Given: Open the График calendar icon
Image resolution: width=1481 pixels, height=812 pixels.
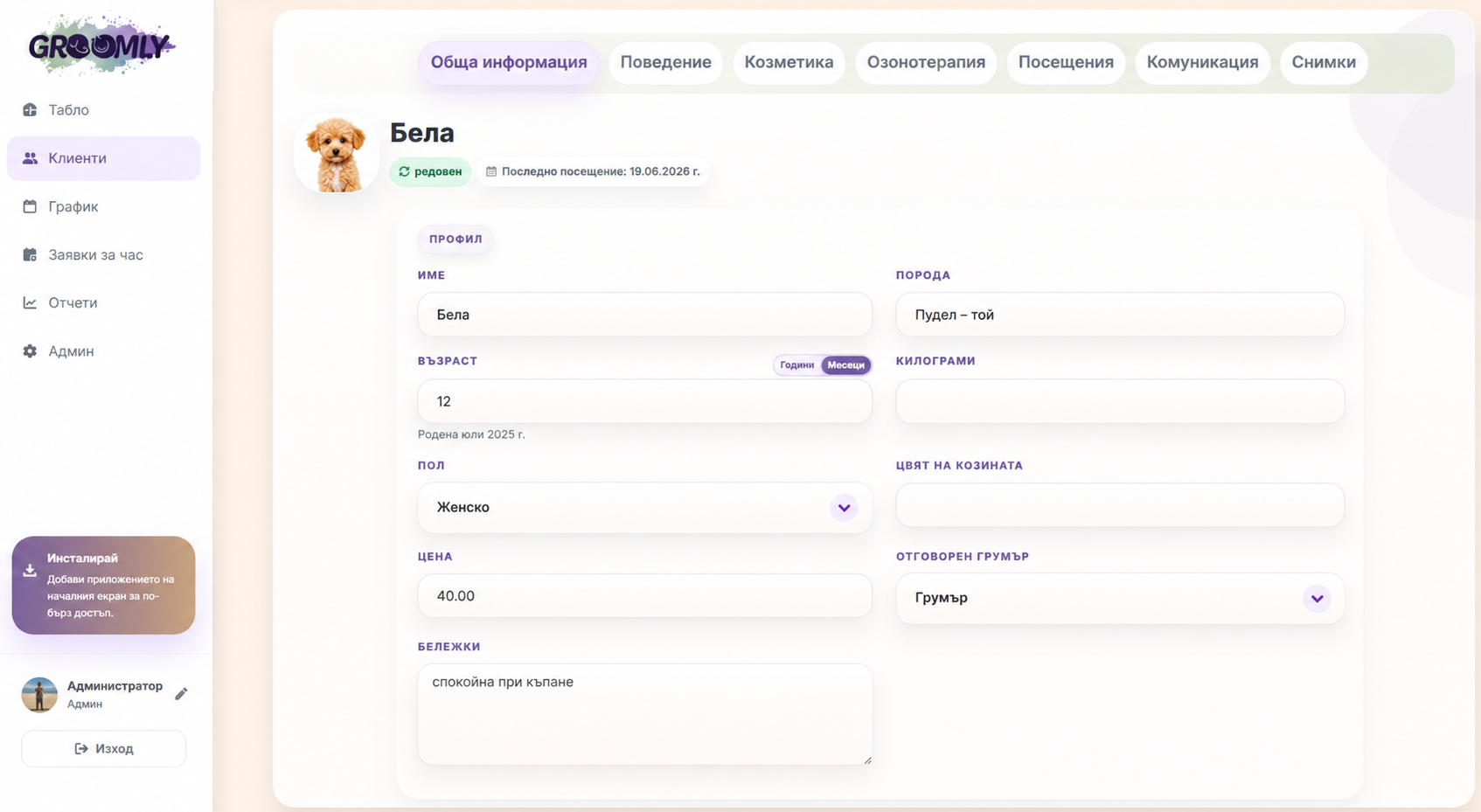Looking at the screenshot, I should point(30,206).
